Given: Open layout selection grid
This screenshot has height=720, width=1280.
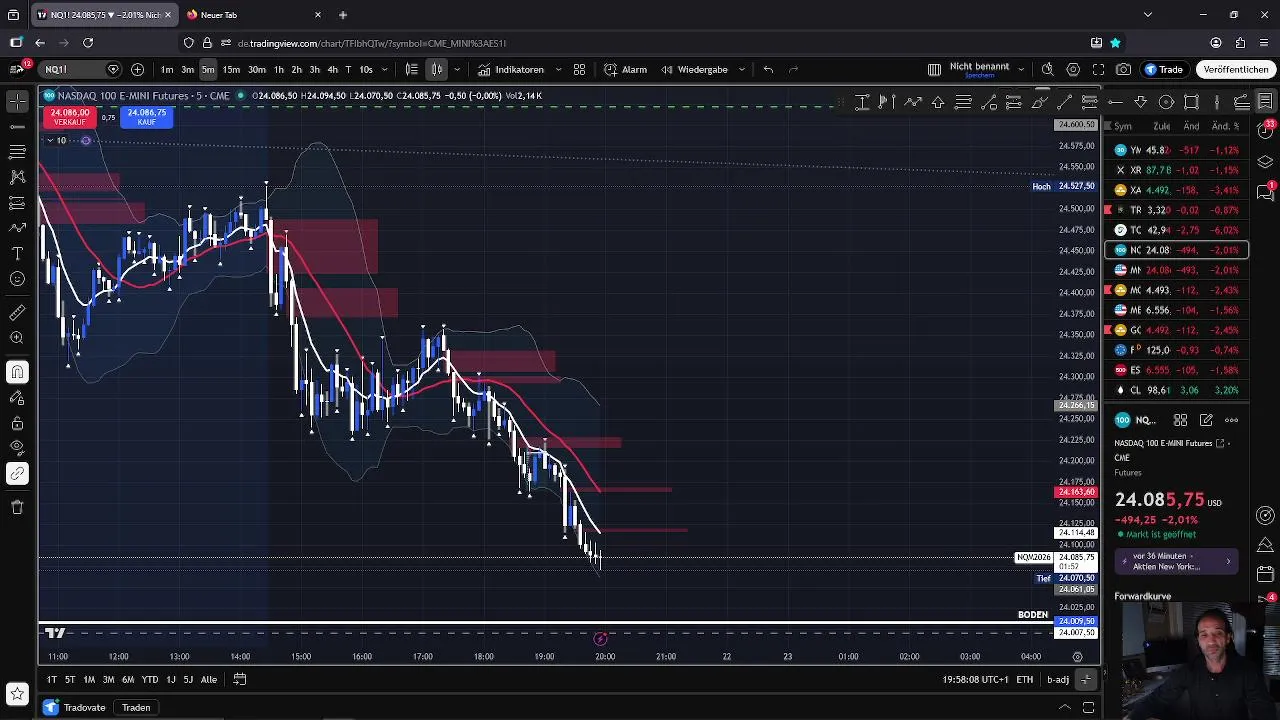Looking at the screenshot, I should [934, 69].
